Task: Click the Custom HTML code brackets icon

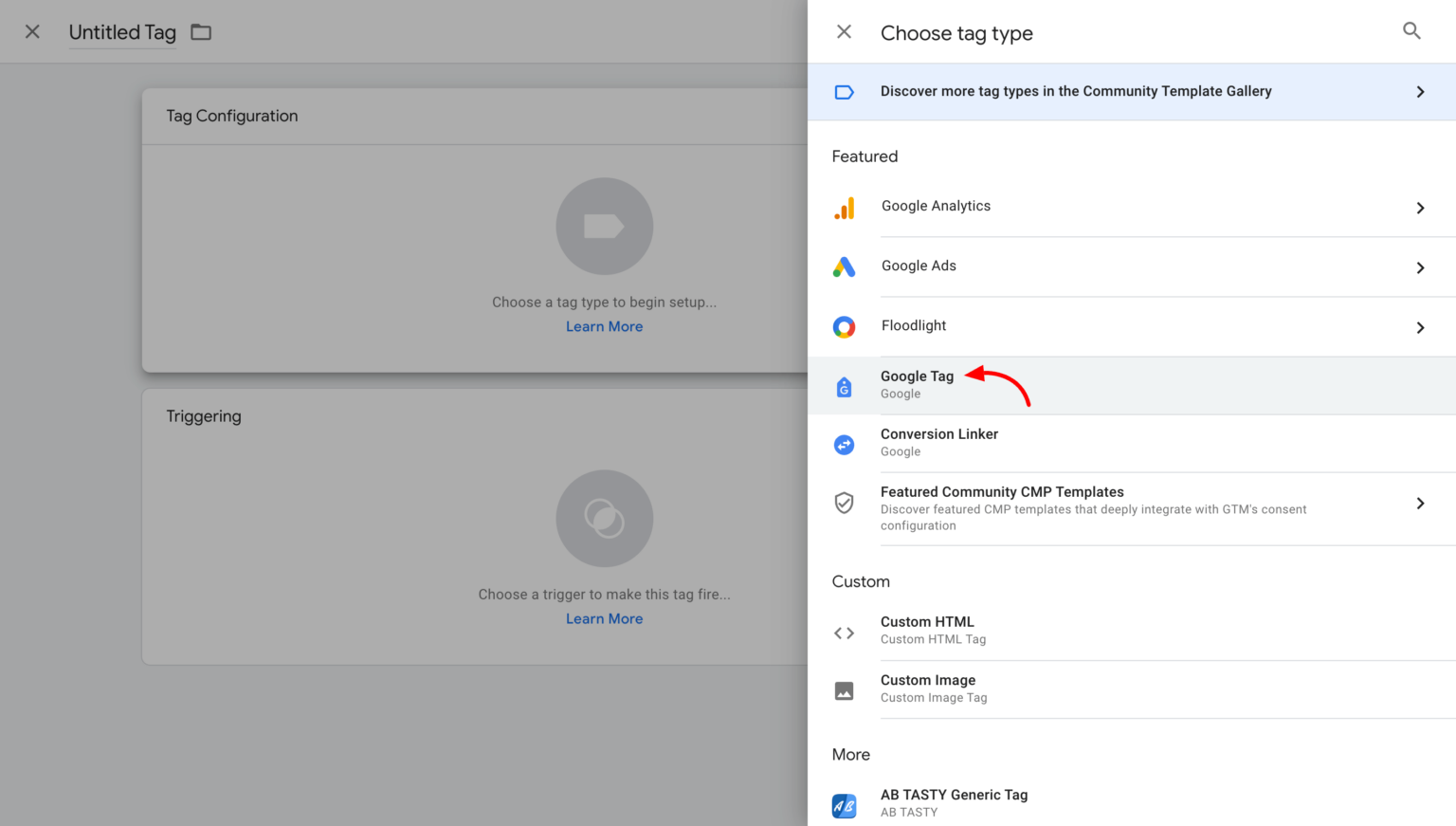Action: coord(844,632)
